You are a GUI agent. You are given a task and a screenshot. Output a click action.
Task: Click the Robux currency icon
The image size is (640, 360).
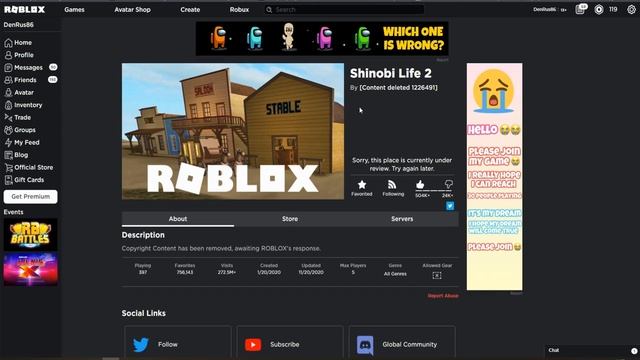pyautogui.click(x=598, y=9)
